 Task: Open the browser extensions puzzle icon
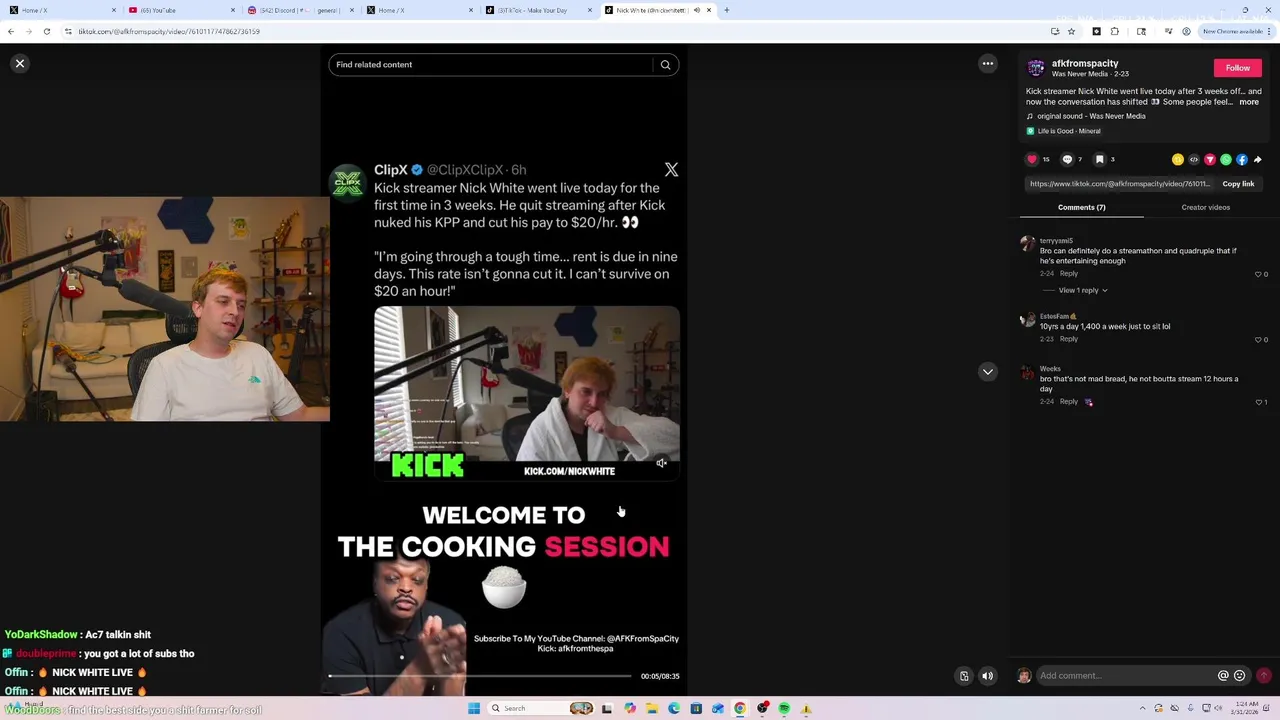click(x=1115, y=31)
